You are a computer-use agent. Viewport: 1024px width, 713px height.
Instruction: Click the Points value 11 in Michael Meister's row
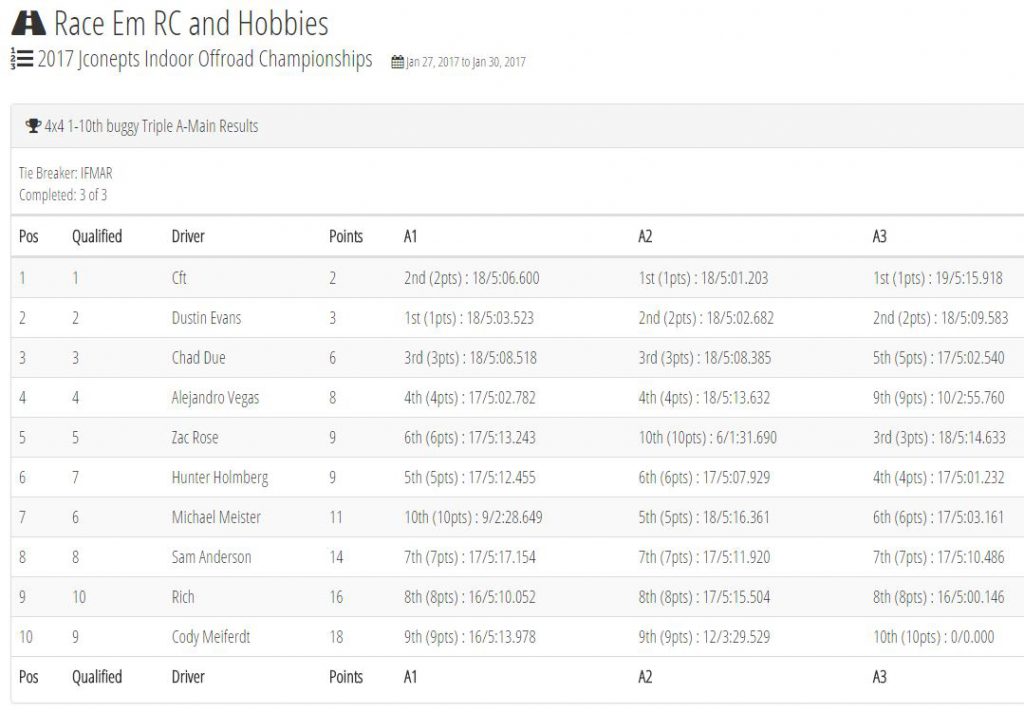pyautogui.click(x=336, y=517)
